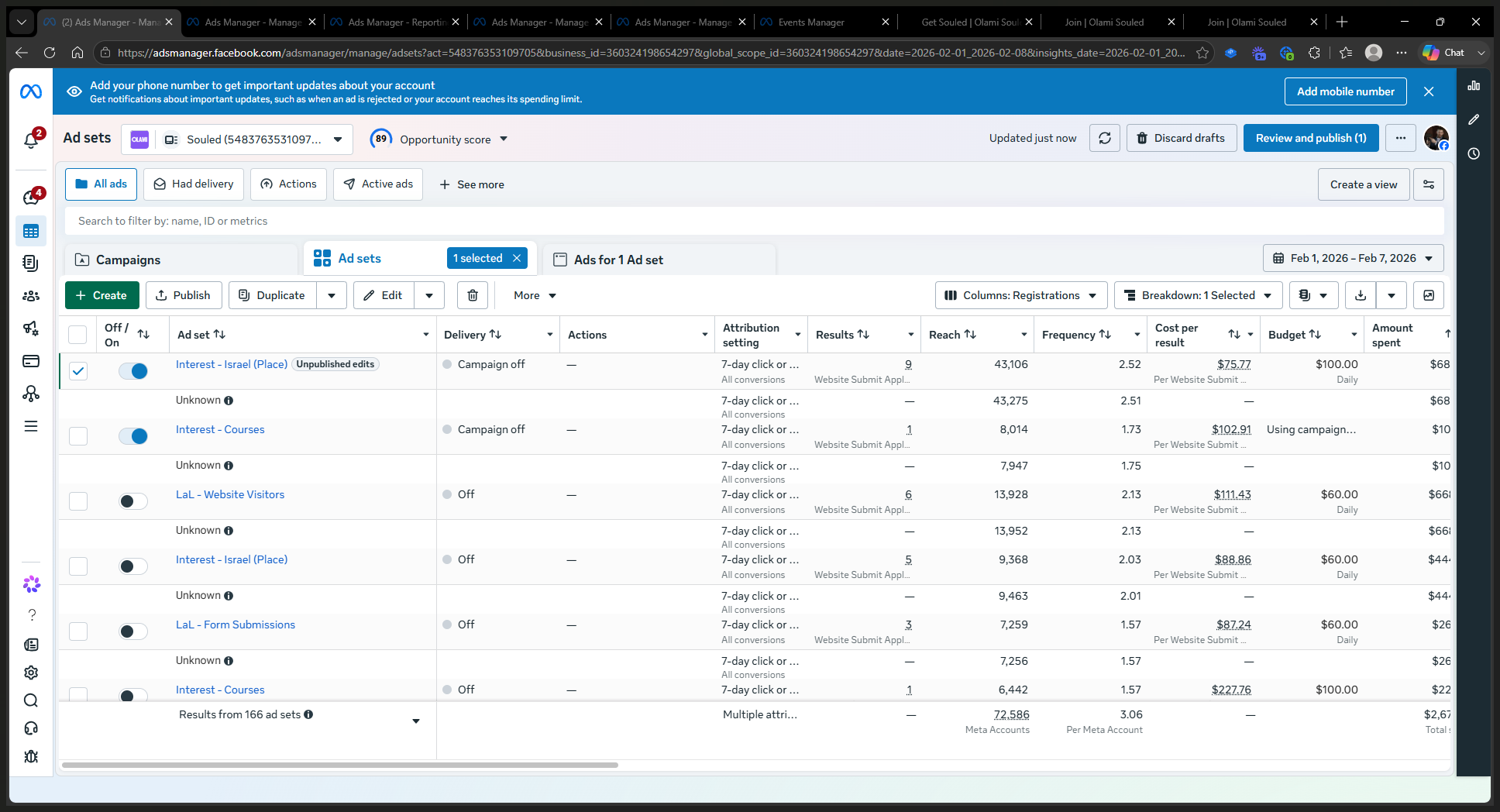The image size is (1500, 812).
Task: Expand Columns: Registrations dropdown
Action: pos(1020,295)
